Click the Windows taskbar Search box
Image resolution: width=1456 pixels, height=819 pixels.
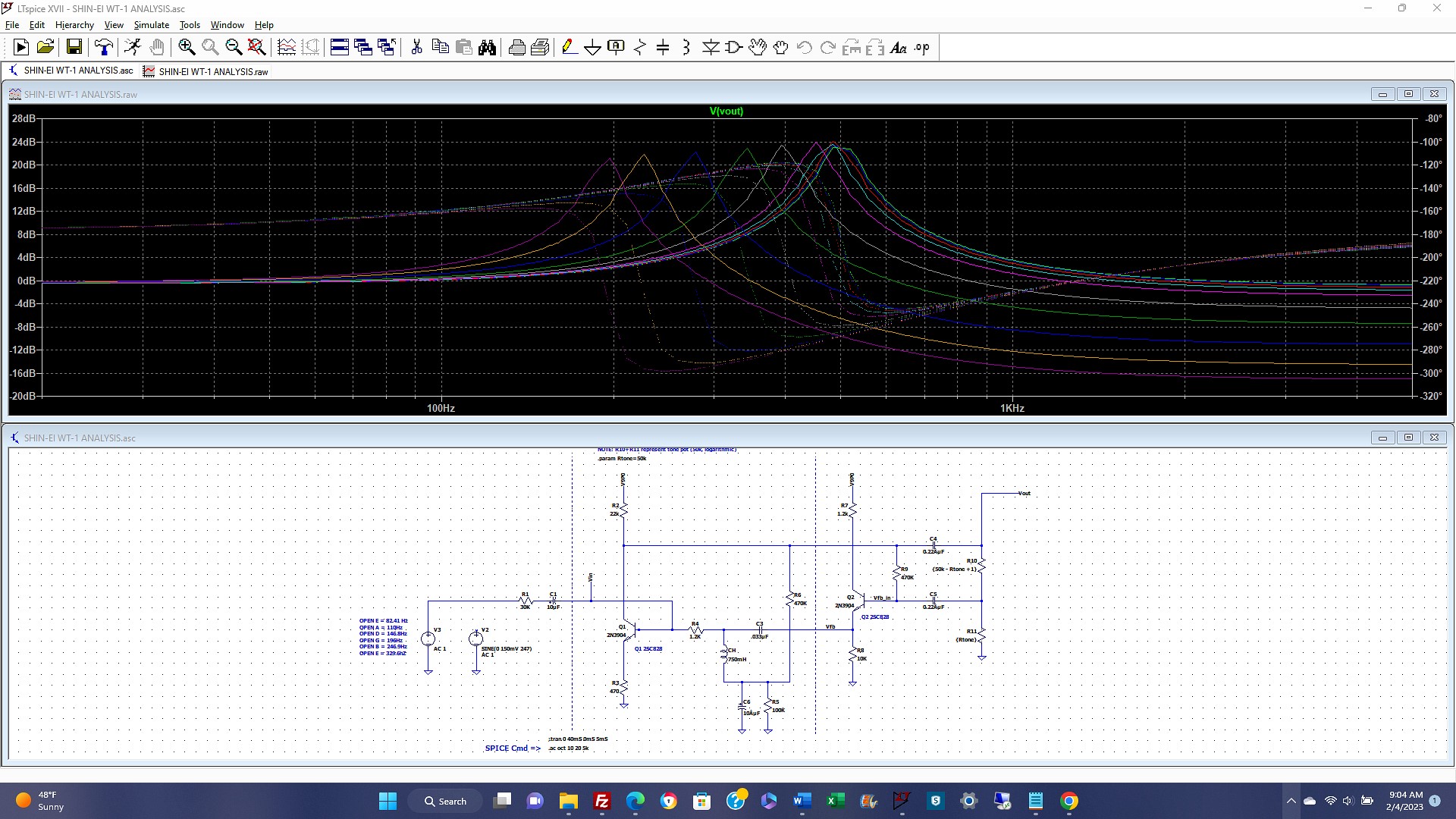(x=445, y=801)
